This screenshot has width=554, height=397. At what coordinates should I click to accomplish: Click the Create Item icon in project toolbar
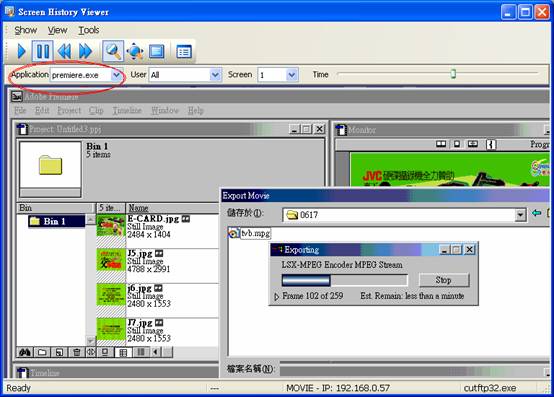point(59,352)
